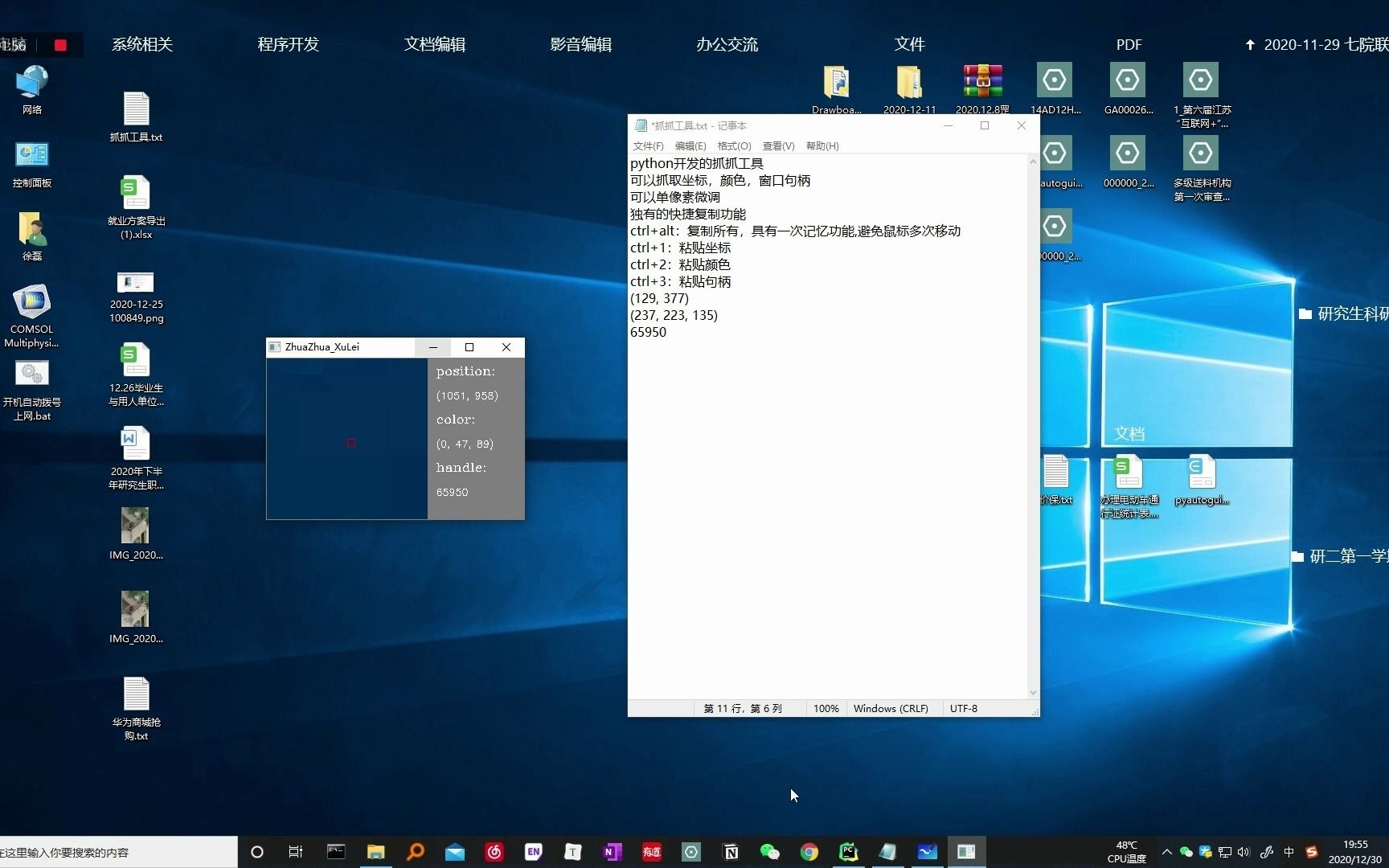Screen dimensions: 1389x868
Task: Launch PyCharm from the taskbar
Action: (x=848, y=852)
